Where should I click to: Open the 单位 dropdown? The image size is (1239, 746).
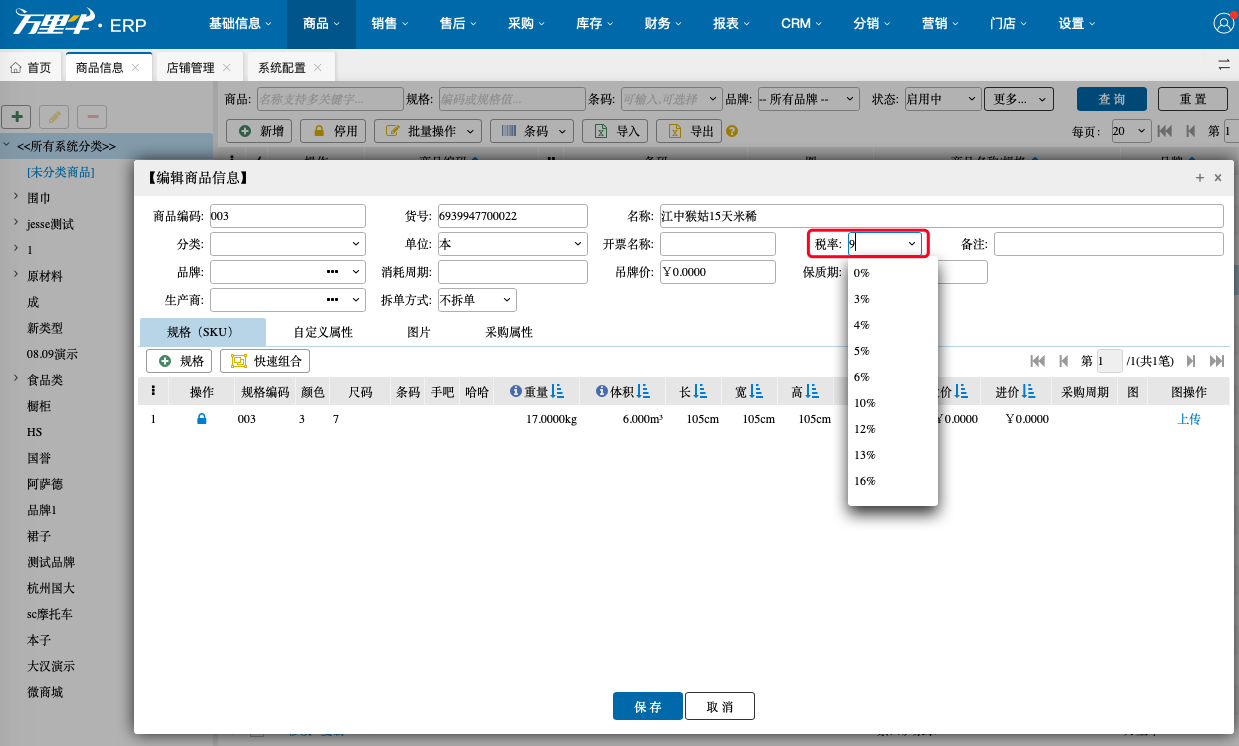pyautogui.click(x=578, y=244)
